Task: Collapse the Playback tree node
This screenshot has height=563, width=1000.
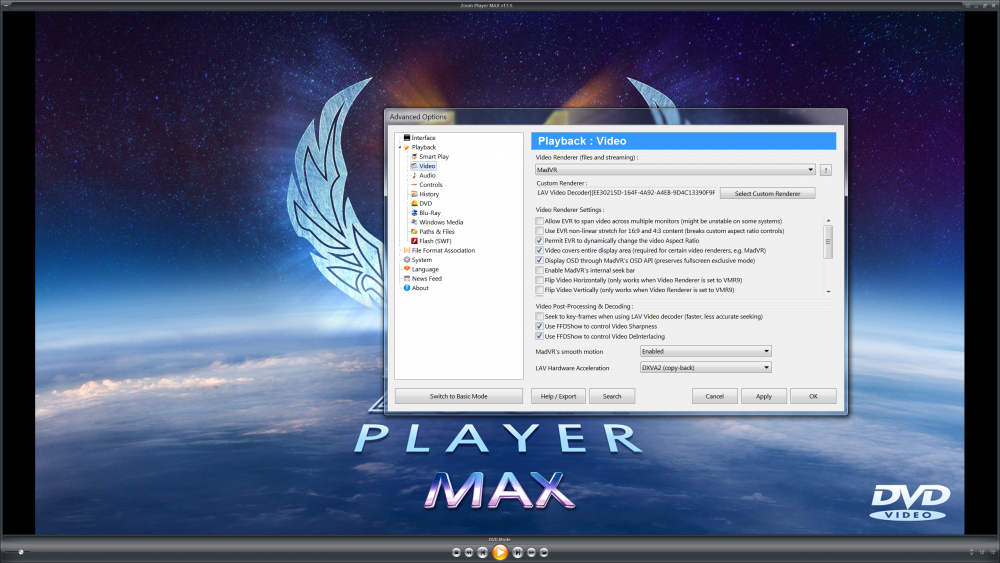Action: coord(400,147)
